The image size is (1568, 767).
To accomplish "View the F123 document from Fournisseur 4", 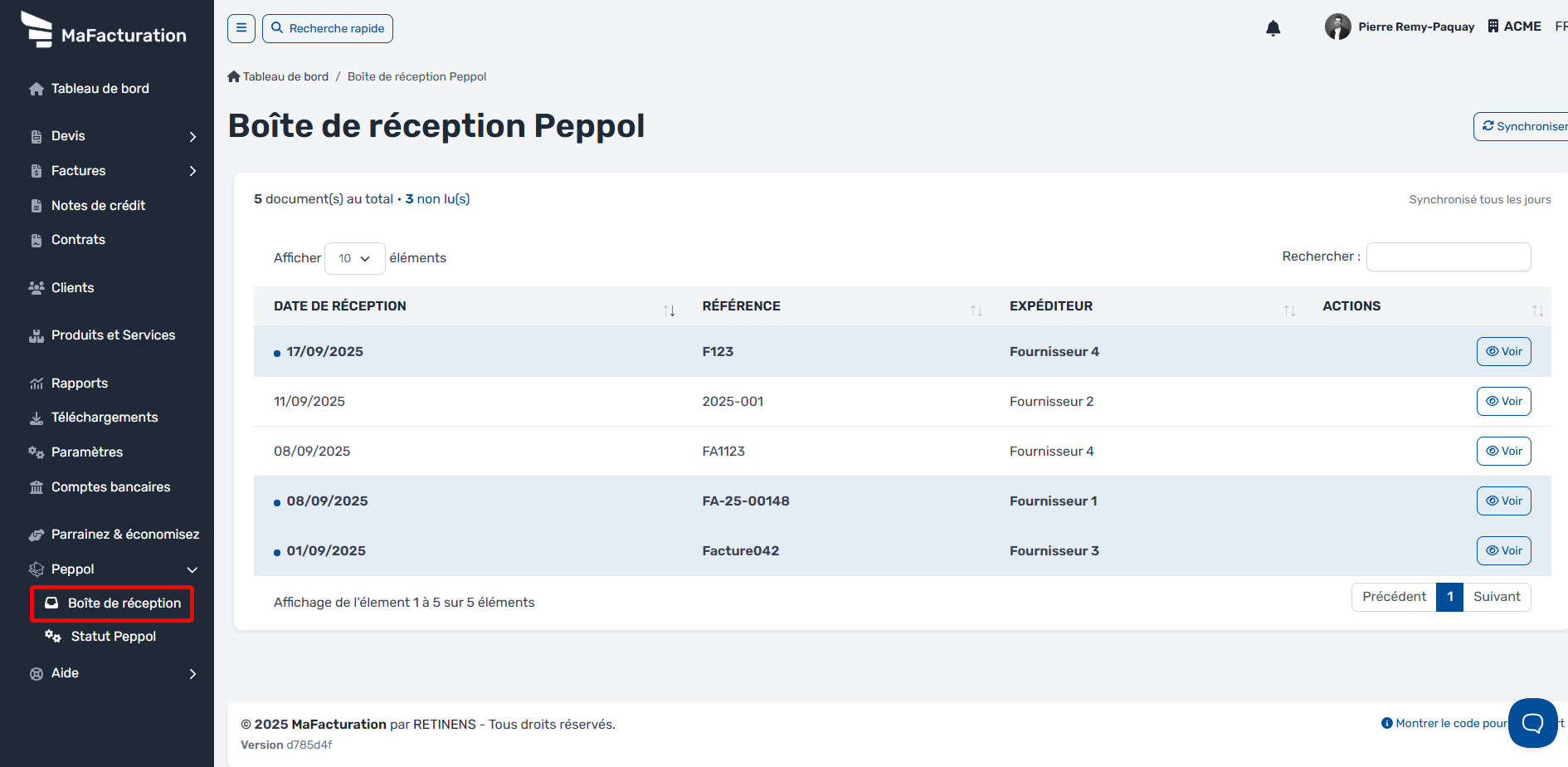I will click(1503, 352).
